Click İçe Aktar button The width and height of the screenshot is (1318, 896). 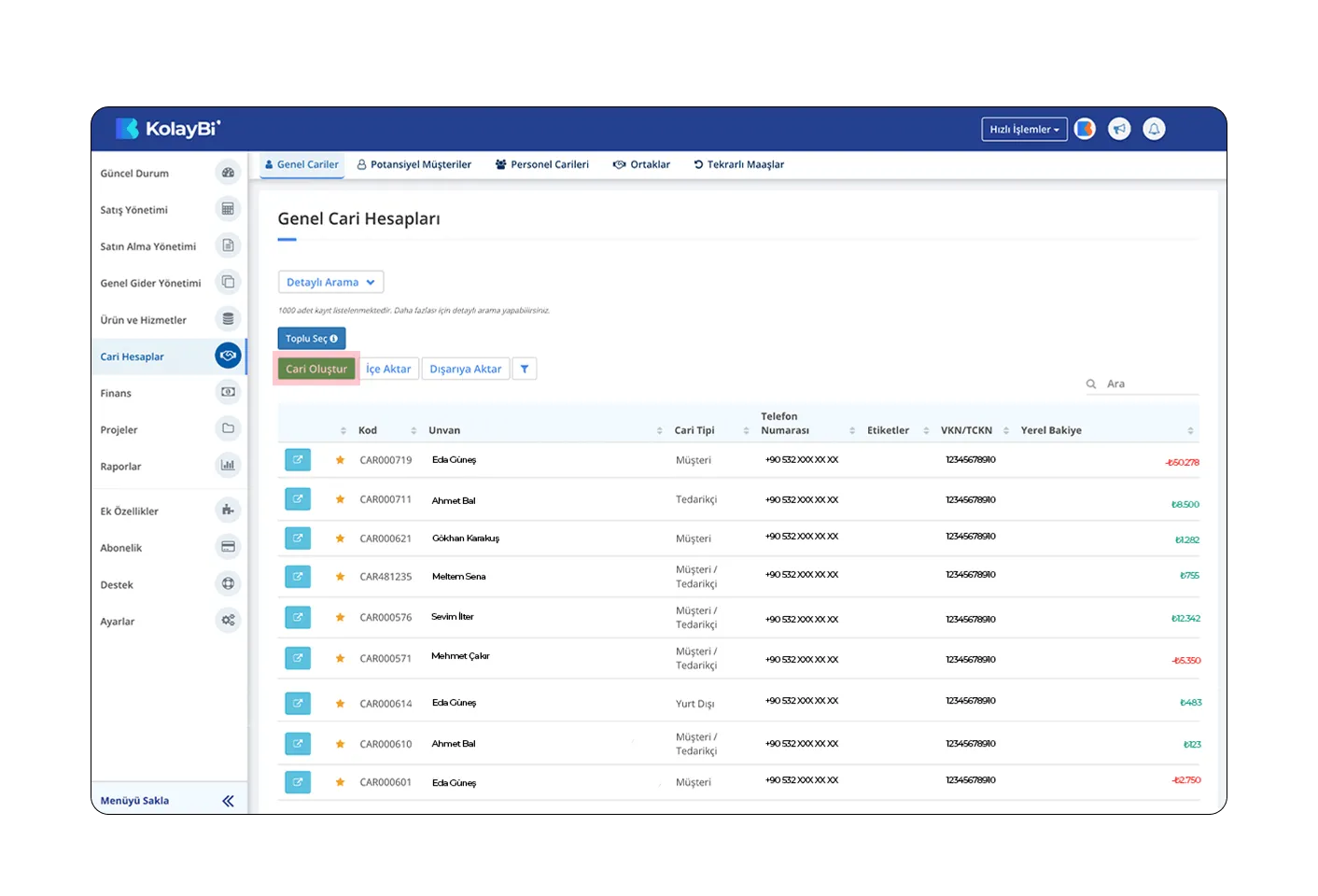pos(388,369)
